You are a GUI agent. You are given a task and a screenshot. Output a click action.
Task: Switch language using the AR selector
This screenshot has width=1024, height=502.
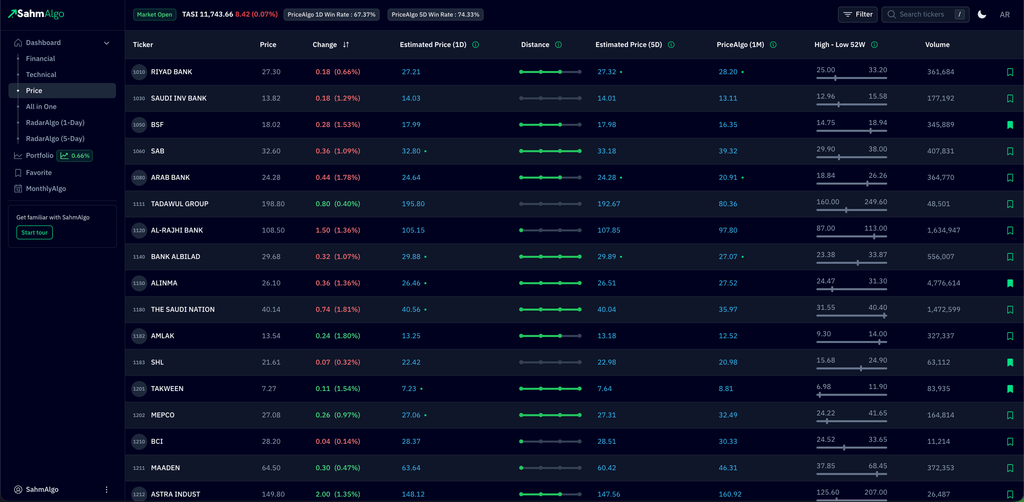coord(1005,15)
